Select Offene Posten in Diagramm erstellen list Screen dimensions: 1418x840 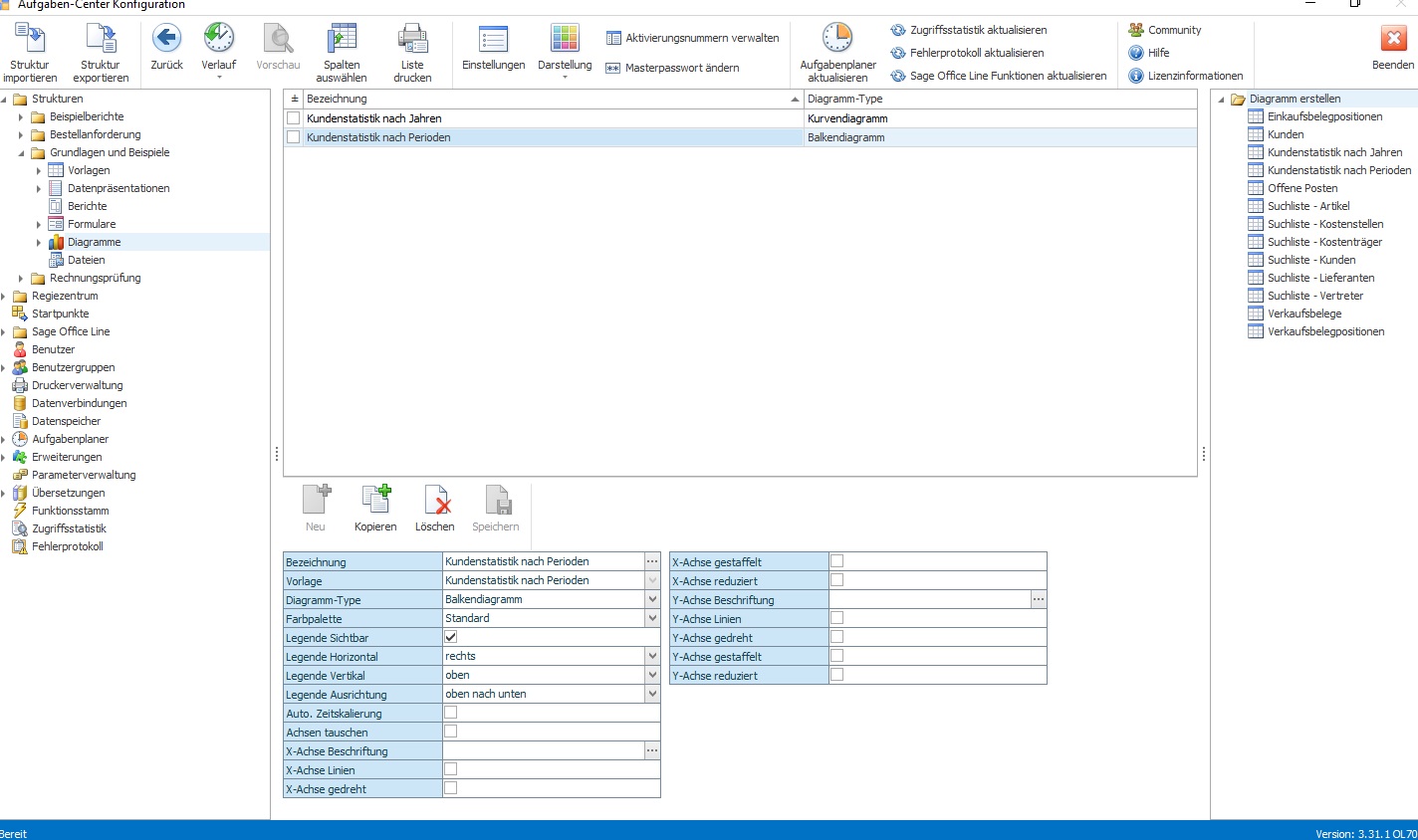click(1302, 188)
